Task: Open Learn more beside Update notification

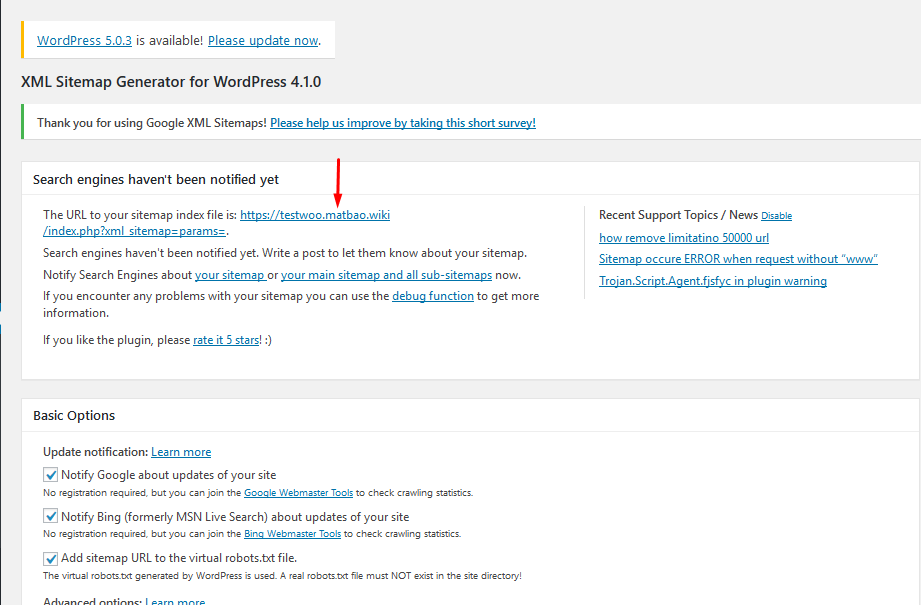Action: click(181, 452)
